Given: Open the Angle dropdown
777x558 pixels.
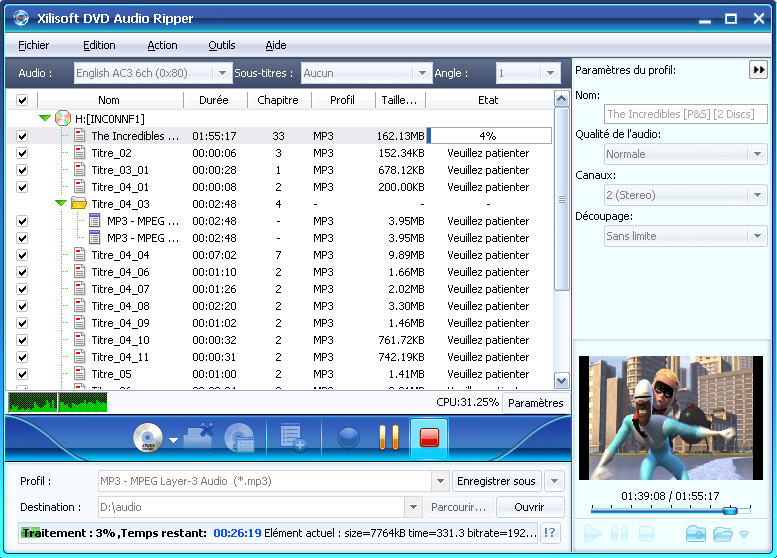Looking at the screenshot, I should [550, 73].
